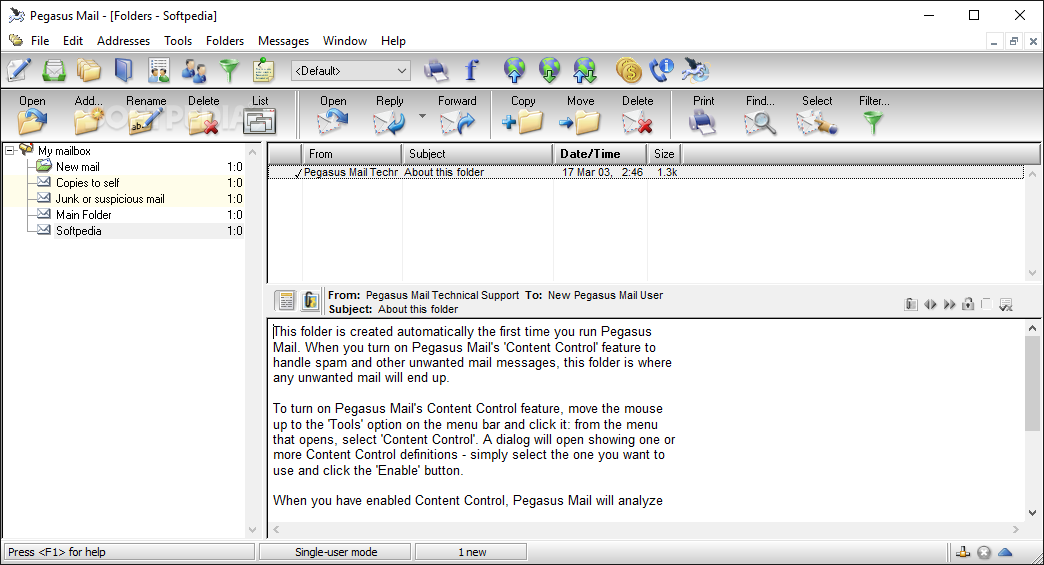This screenshot has width=1044, height=565.
Task: Open the Tools menu
Action: (178, 41)
